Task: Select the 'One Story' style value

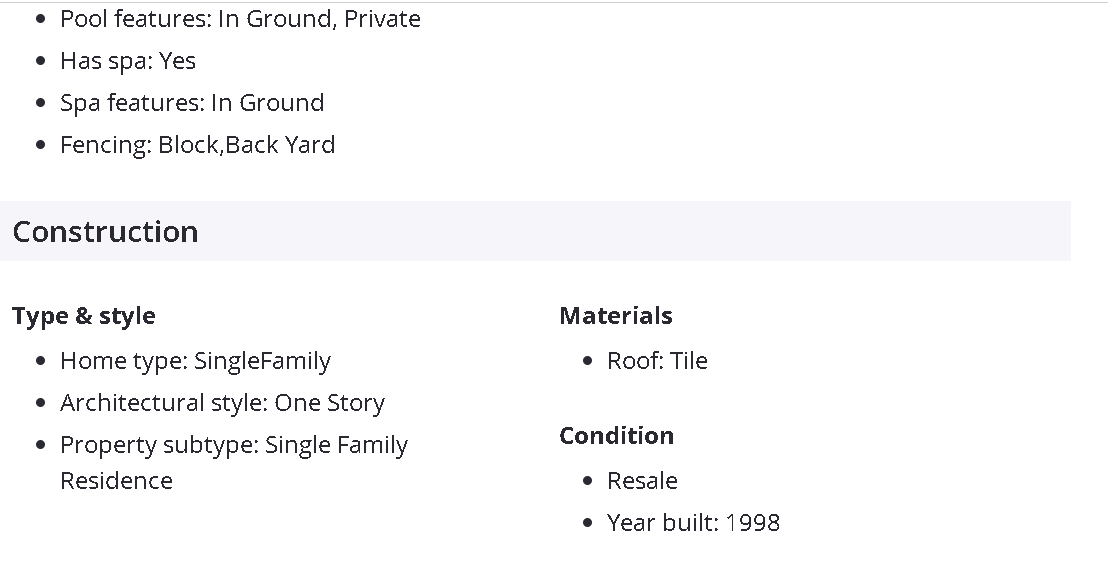Action: [330, 403]
